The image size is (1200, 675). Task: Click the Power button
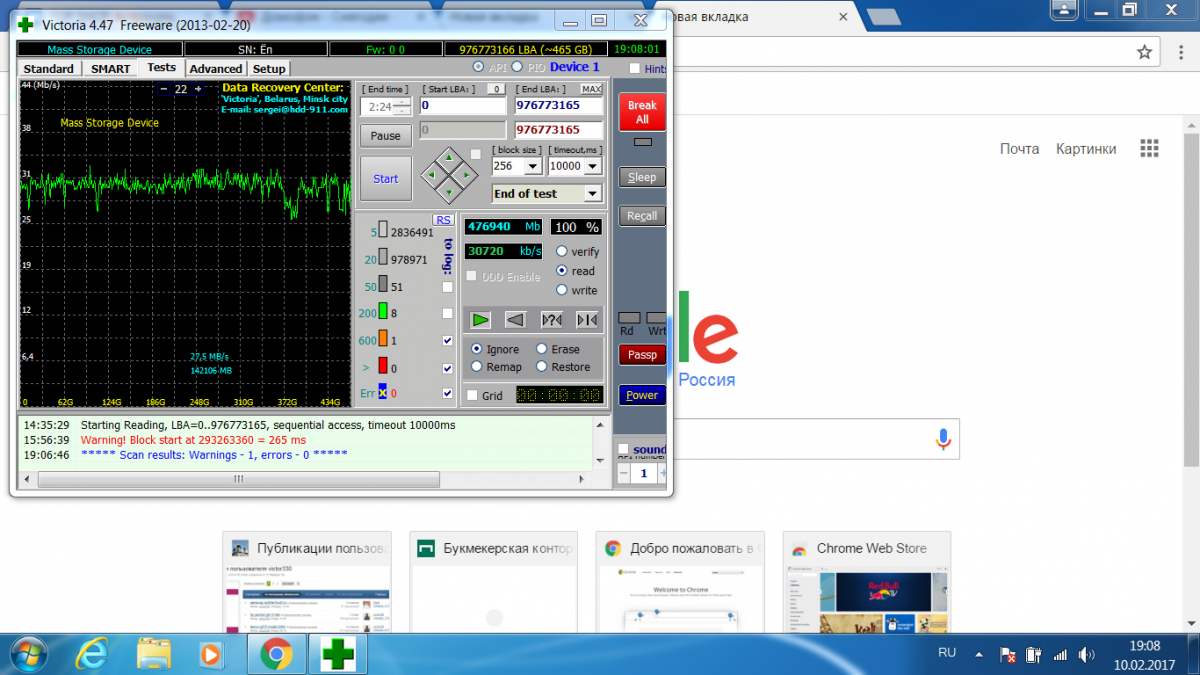tap(642, 395)
